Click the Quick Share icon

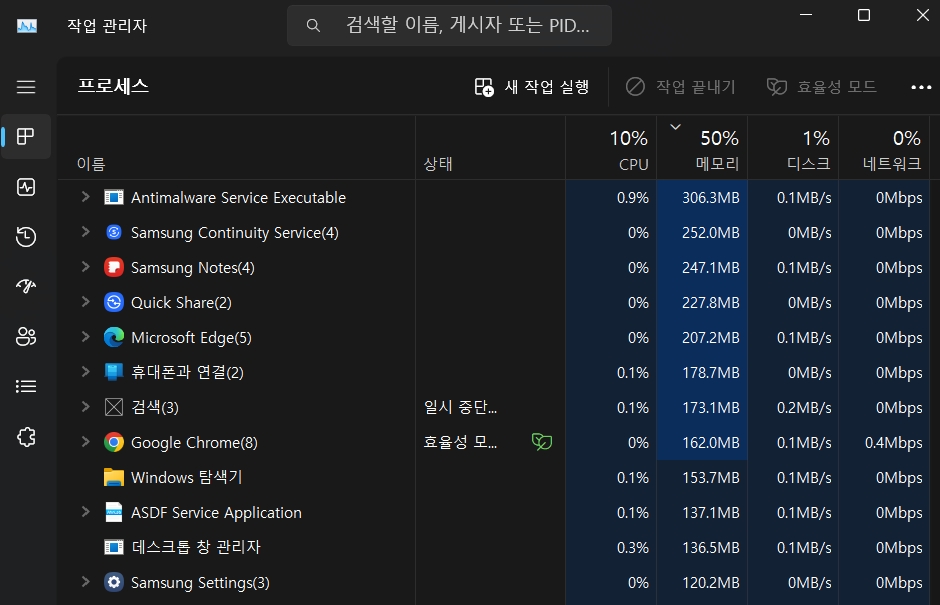(114, 302)
